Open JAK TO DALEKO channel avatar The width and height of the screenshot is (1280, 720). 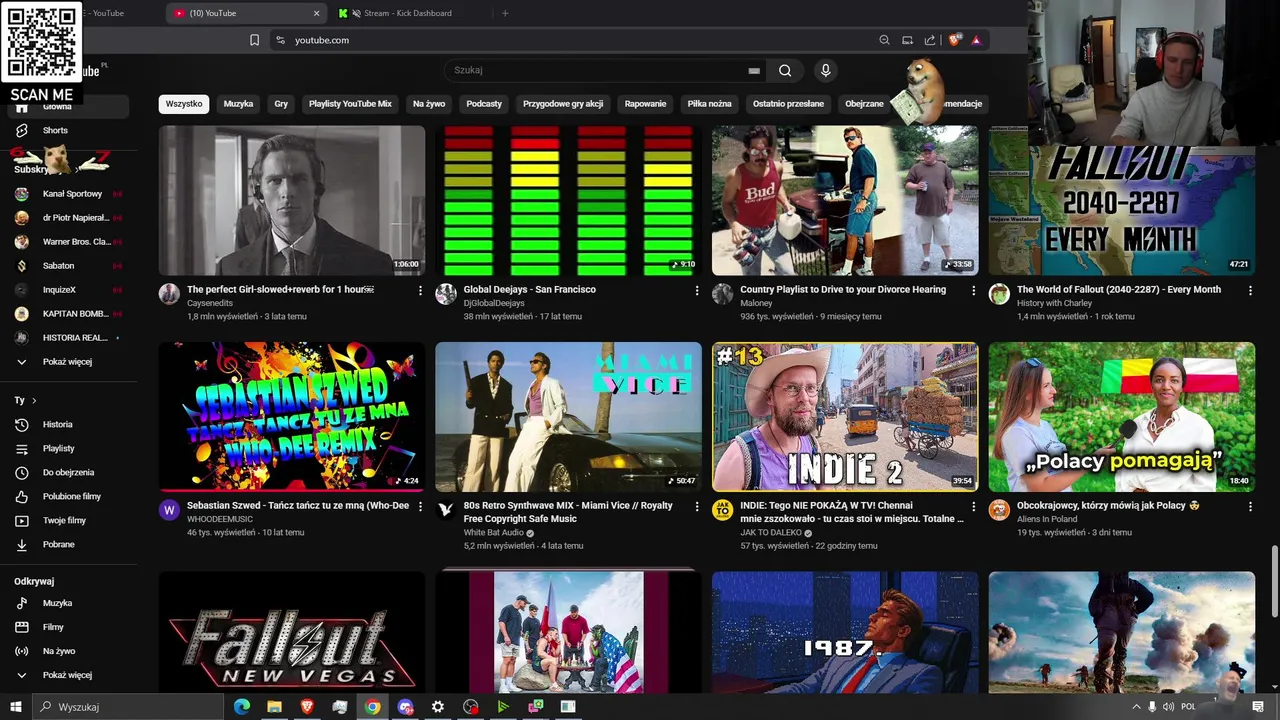722,510
